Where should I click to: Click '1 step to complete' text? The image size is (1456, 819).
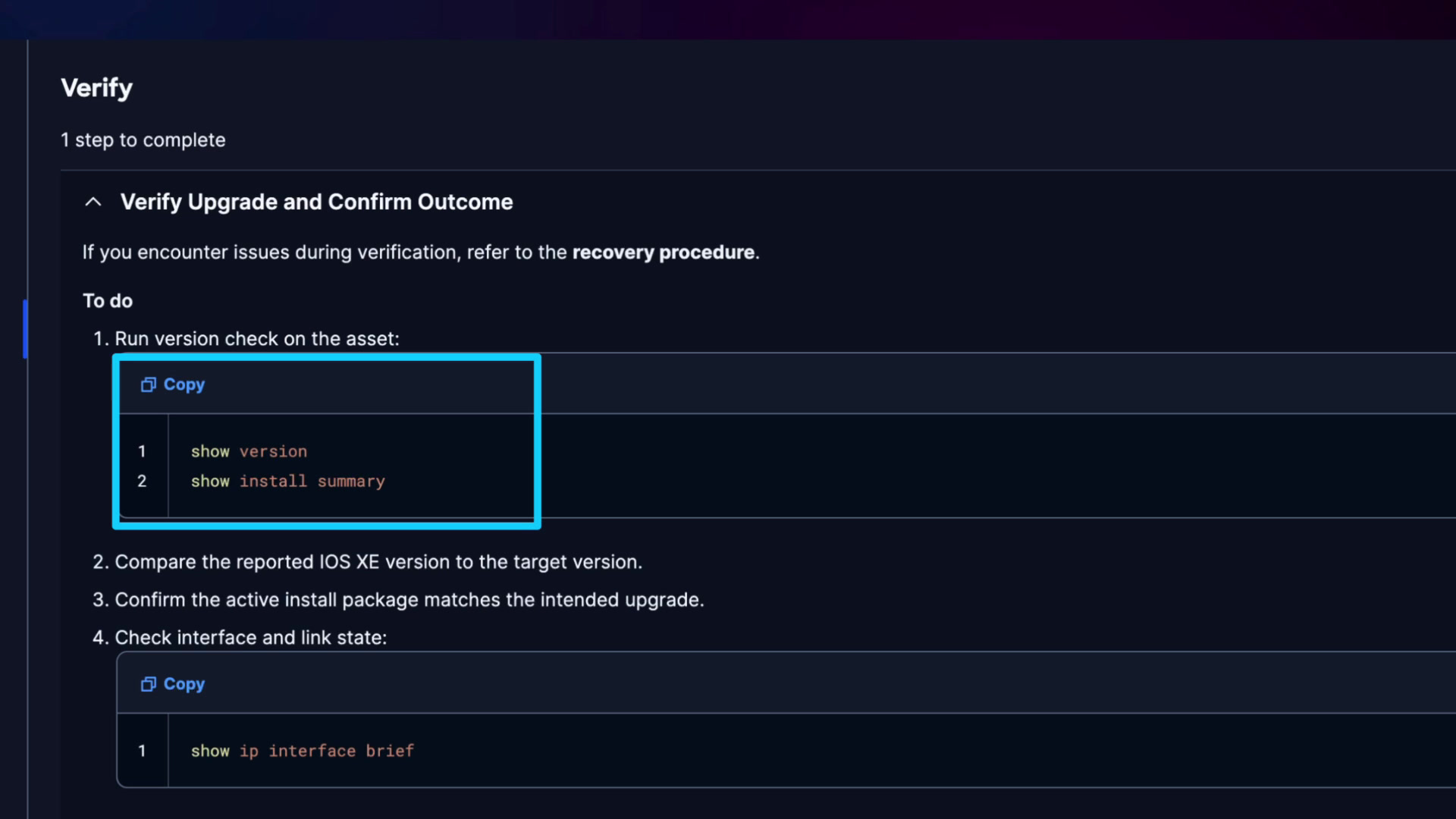click(x=143, y=140)
